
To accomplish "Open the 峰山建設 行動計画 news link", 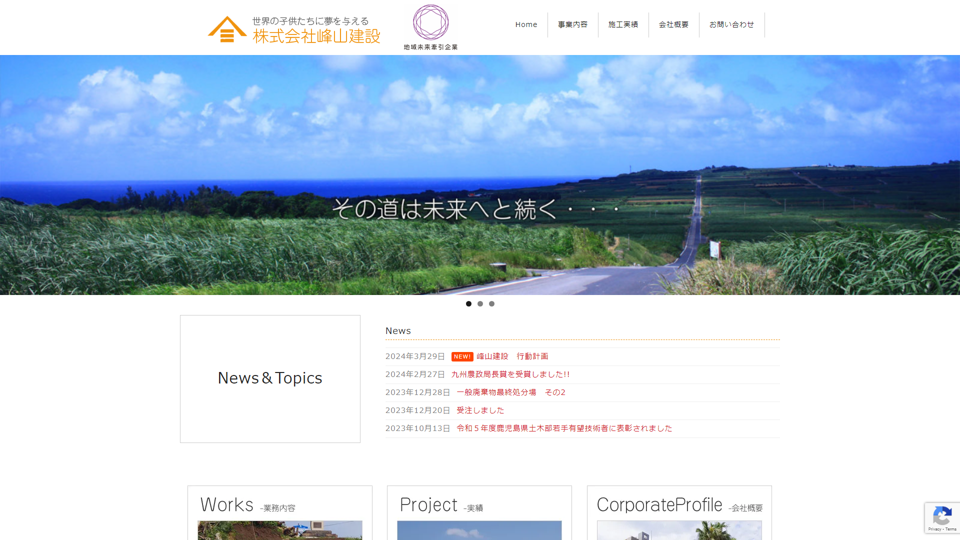I will 512,357.
